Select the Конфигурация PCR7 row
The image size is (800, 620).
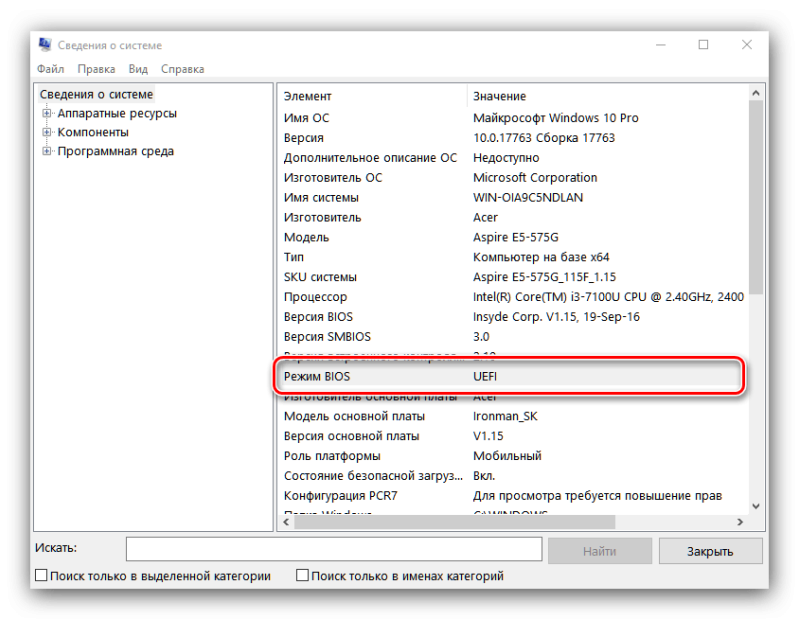513,496
